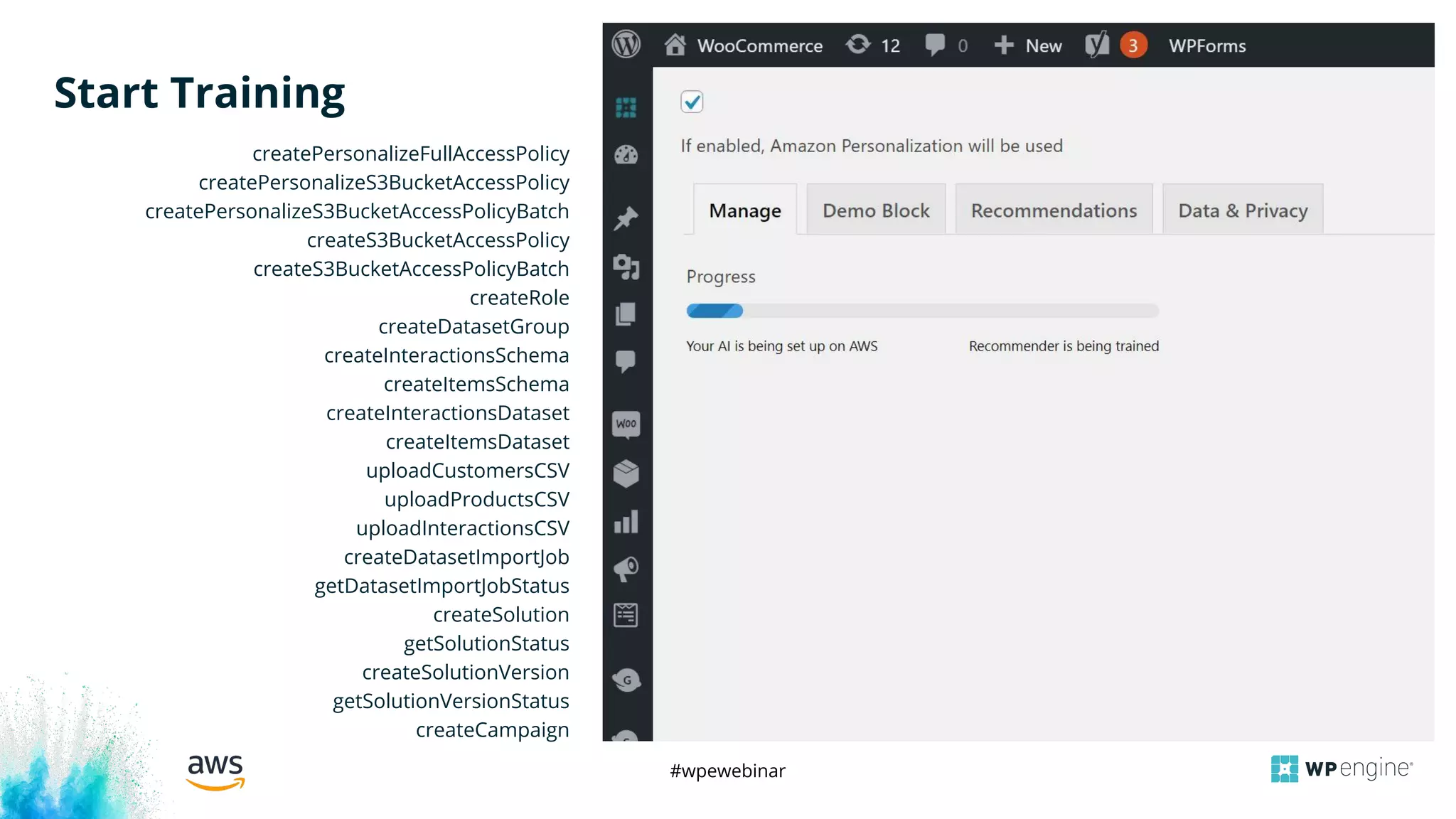Image resolution: width=1456 pixels, height=819 pixels.
Task: Open the WP Engine sidebar icon
Action: click(626, 108)
